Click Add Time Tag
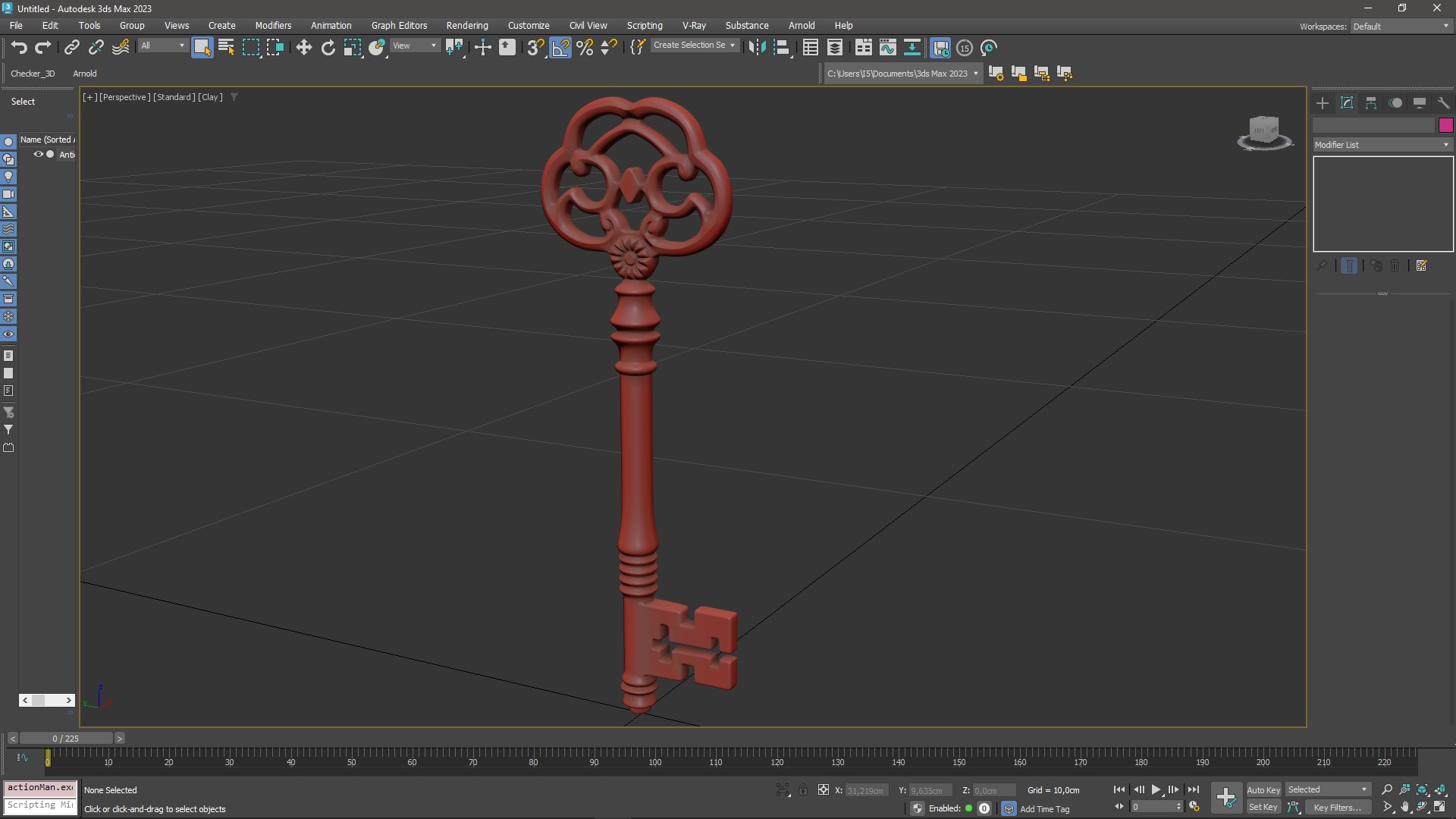The height and width of the screenshot is (819, 1456). coord(1045,809)
